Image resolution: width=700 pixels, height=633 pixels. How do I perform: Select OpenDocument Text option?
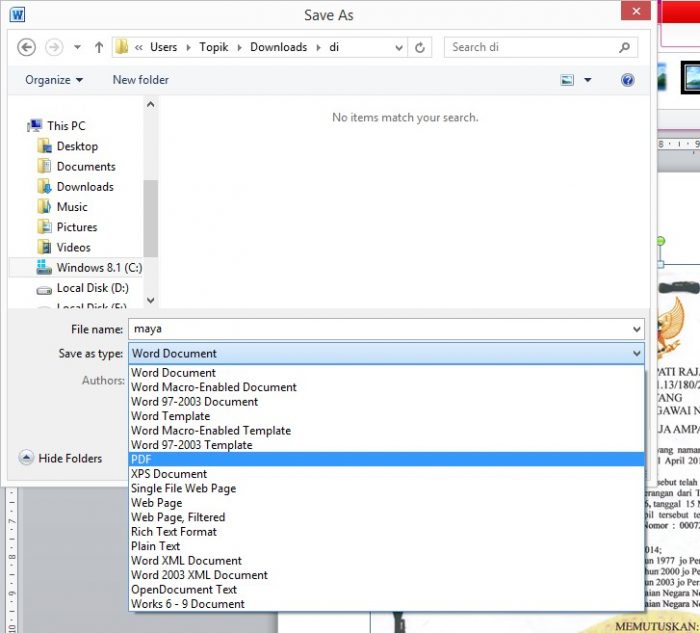(386, 590)
